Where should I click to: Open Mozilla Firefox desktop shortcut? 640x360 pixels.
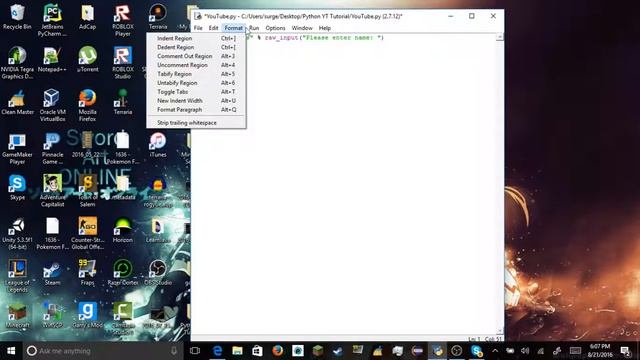(87, 105)
